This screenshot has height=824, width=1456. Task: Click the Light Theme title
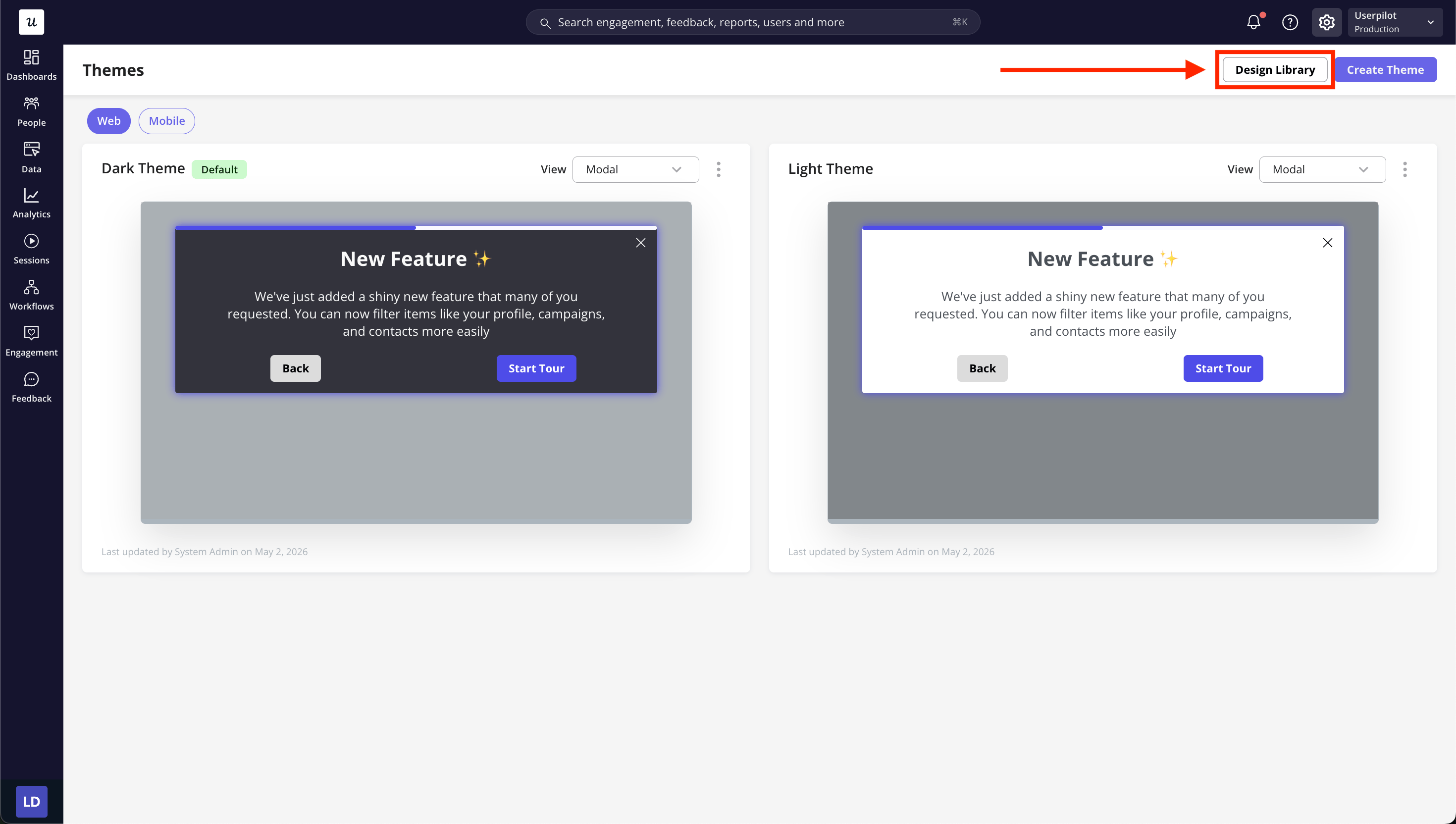831,169
